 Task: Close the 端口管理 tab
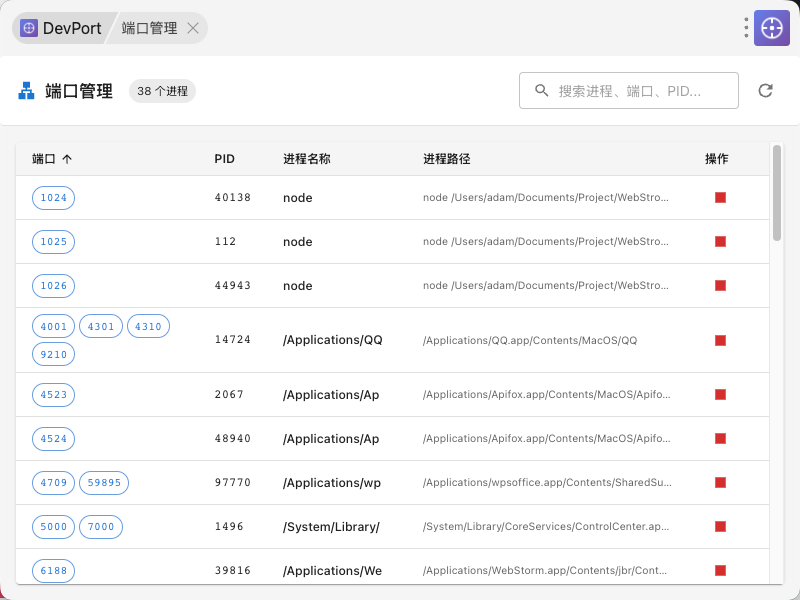pyautogui.click(x=193, y=28)
